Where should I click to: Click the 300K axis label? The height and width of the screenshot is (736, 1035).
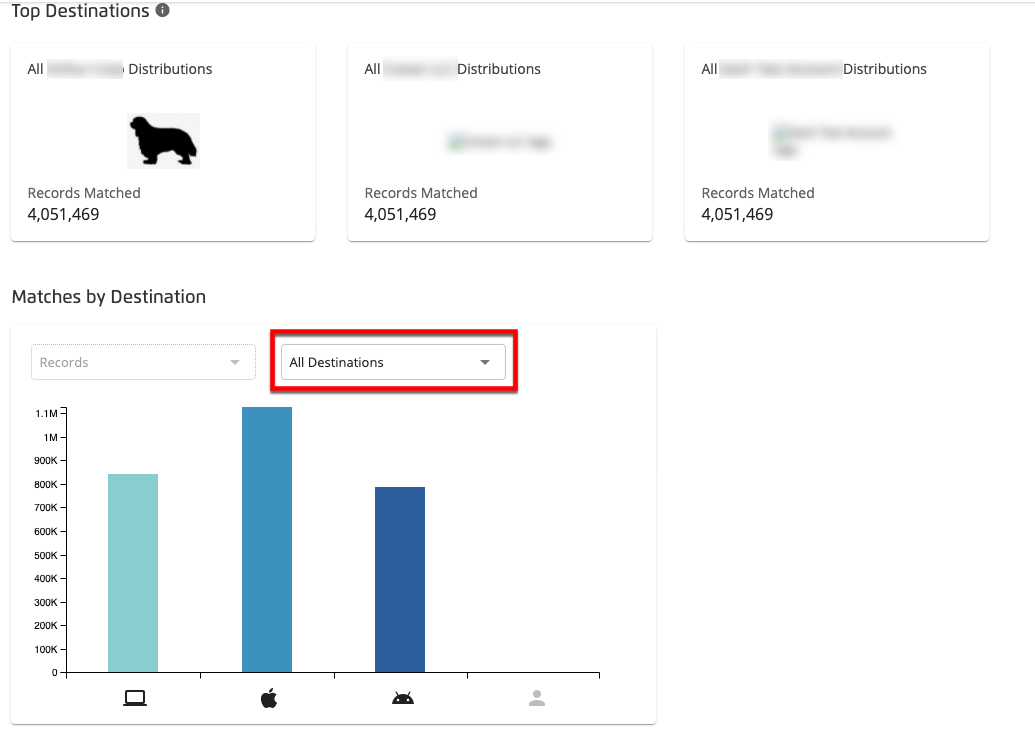click(46, 602)
